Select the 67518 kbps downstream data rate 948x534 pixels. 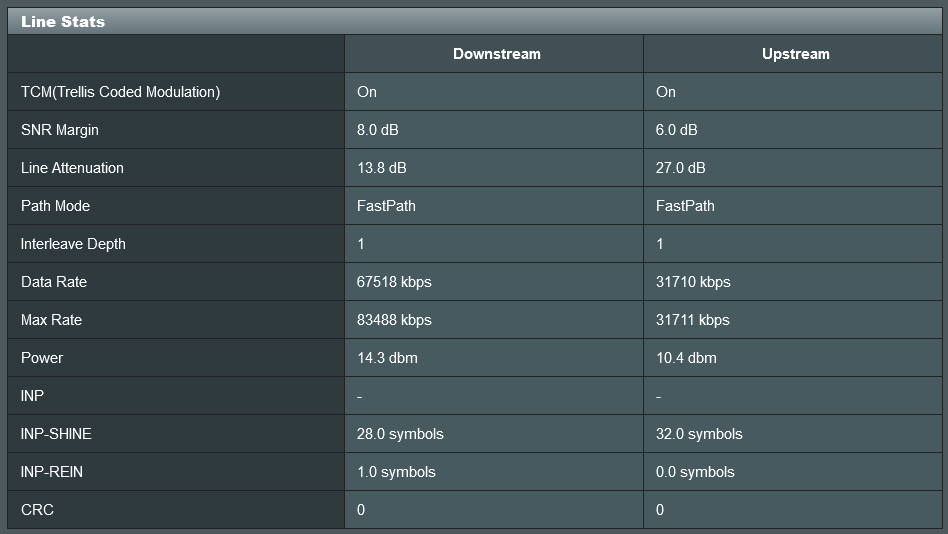(394, 282)
